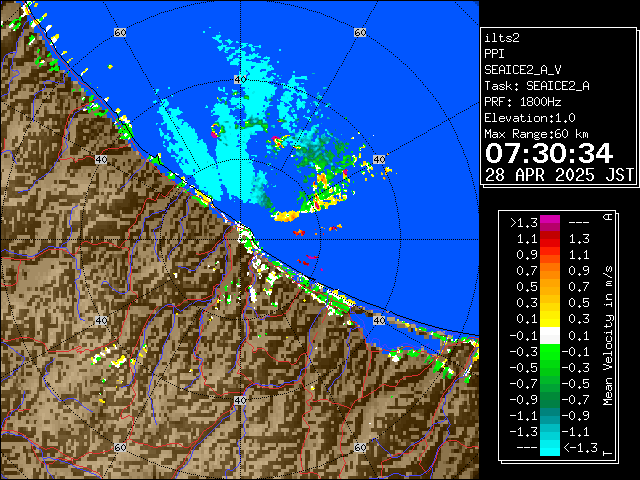Click the product name SEAICE2_A_V

pos(522,70)
